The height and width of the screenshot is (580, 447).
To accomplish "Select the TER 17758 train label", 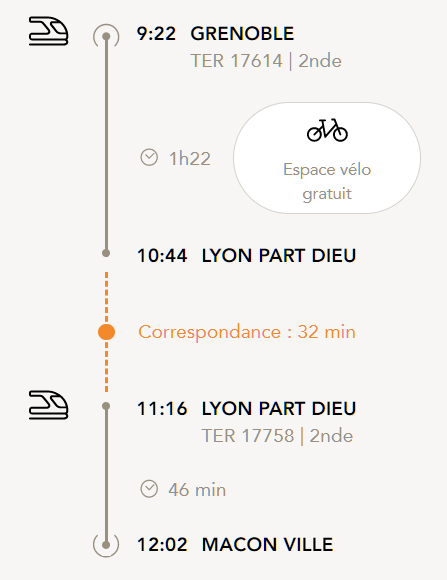I will click(x=248, y=436).
